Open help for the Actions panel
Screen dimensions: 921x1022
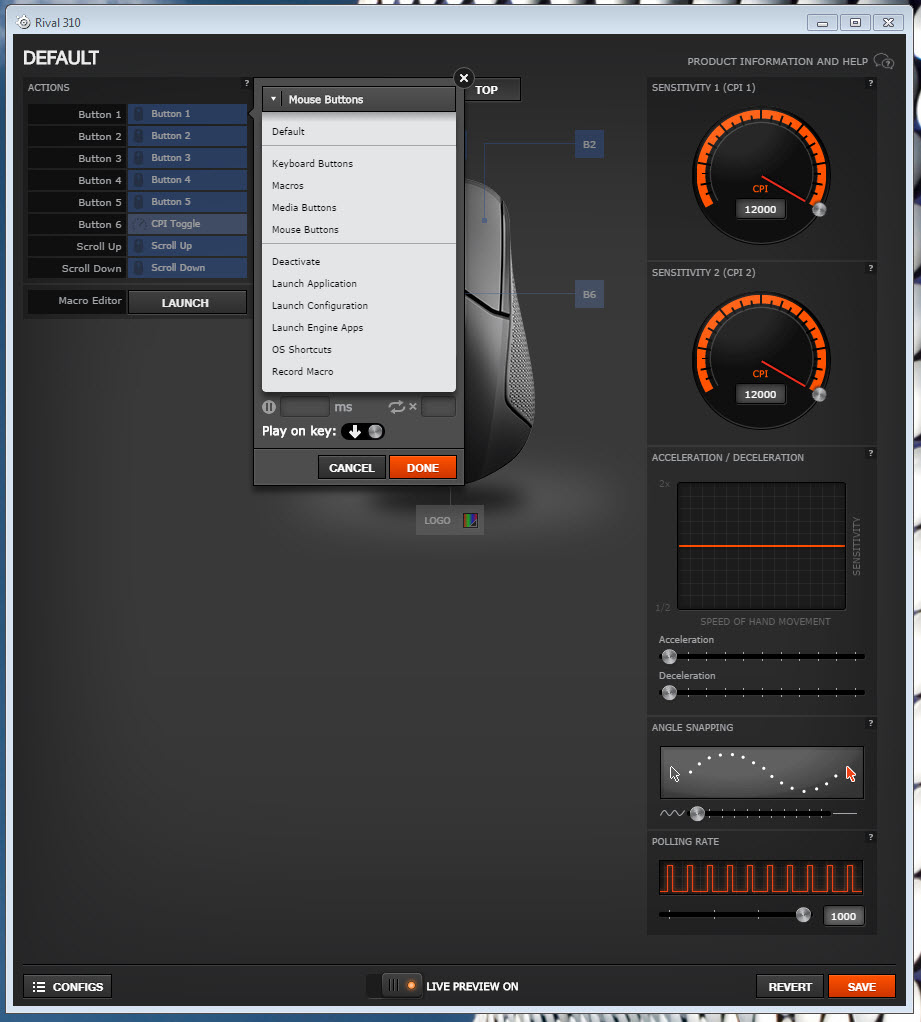[x=246, y=83]
